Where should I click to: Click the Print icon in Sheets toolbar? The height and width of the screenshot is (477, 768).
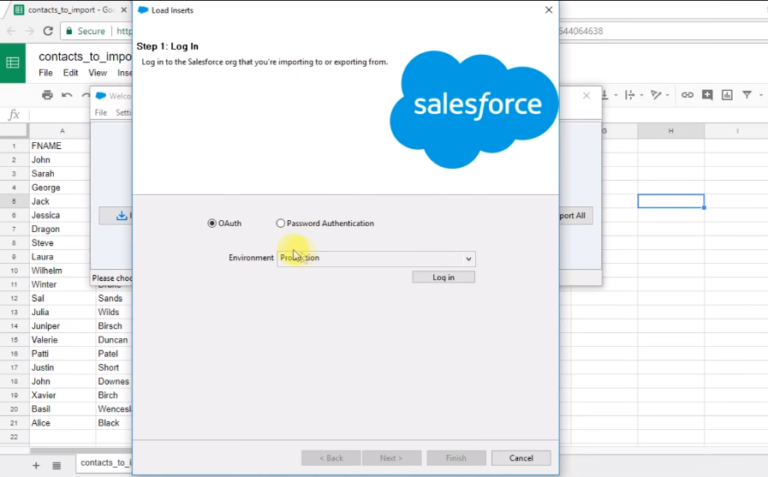[x=47, y=95]
